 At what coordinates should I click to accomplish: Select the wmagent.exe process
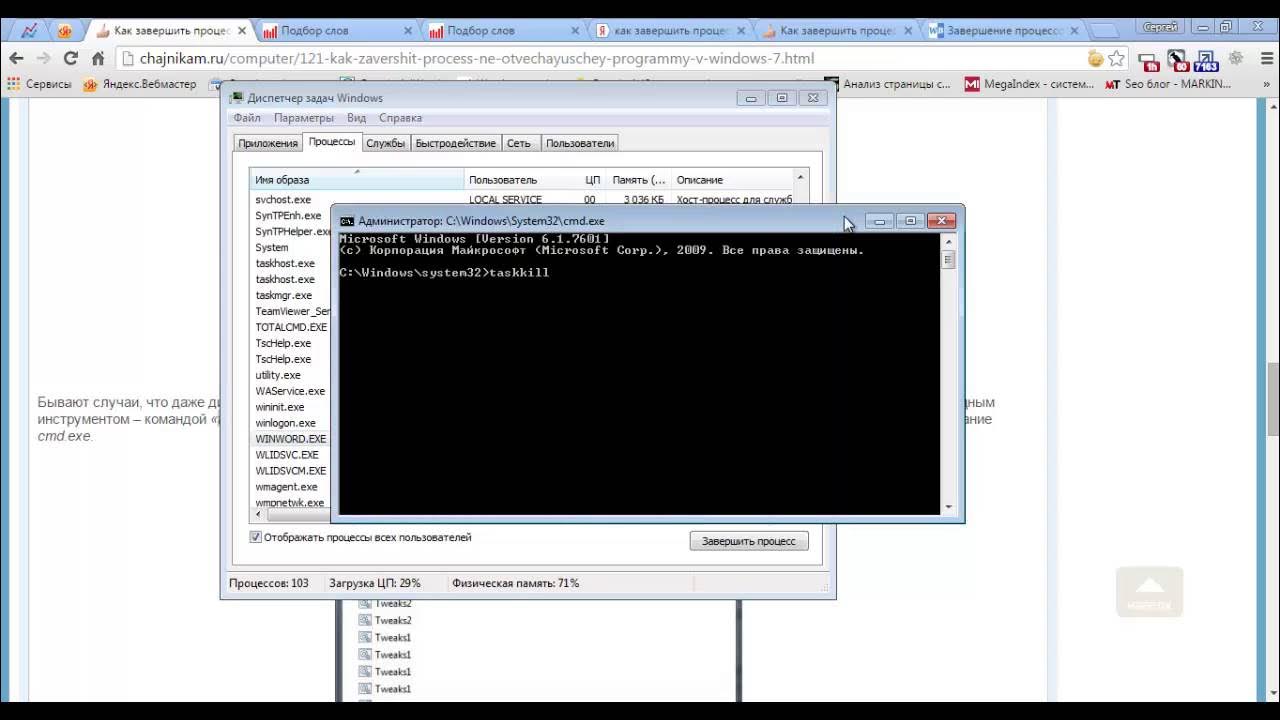286,488
